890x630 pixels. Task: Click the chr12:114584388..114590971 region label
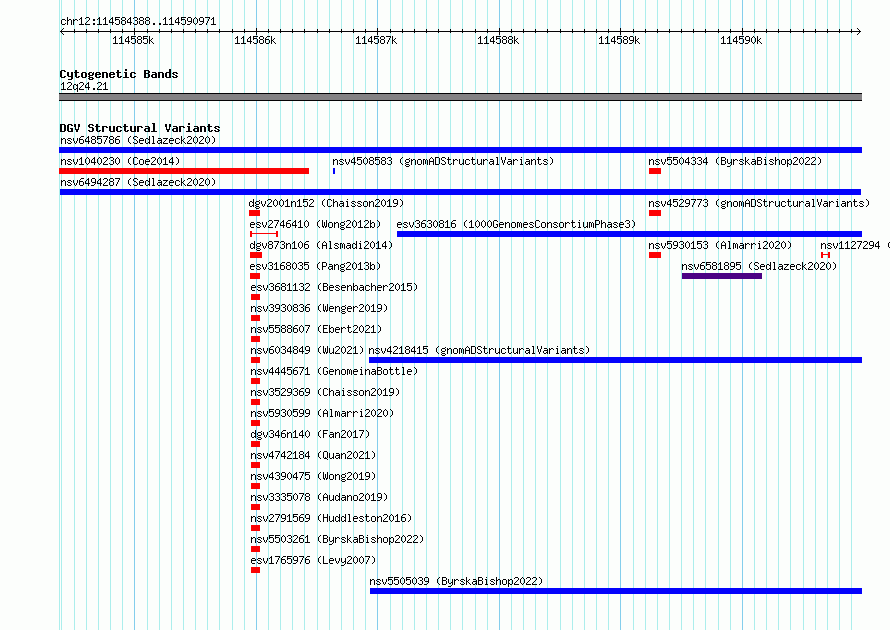tap(138, 21)
